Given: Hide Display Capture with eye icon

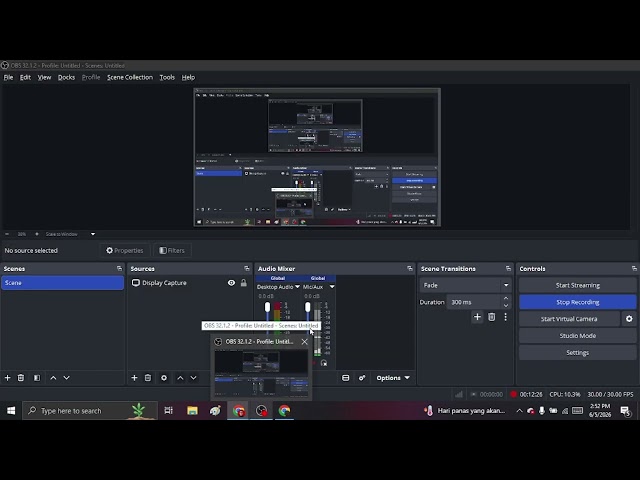Looking at the screenshot, I should (231, 283).
